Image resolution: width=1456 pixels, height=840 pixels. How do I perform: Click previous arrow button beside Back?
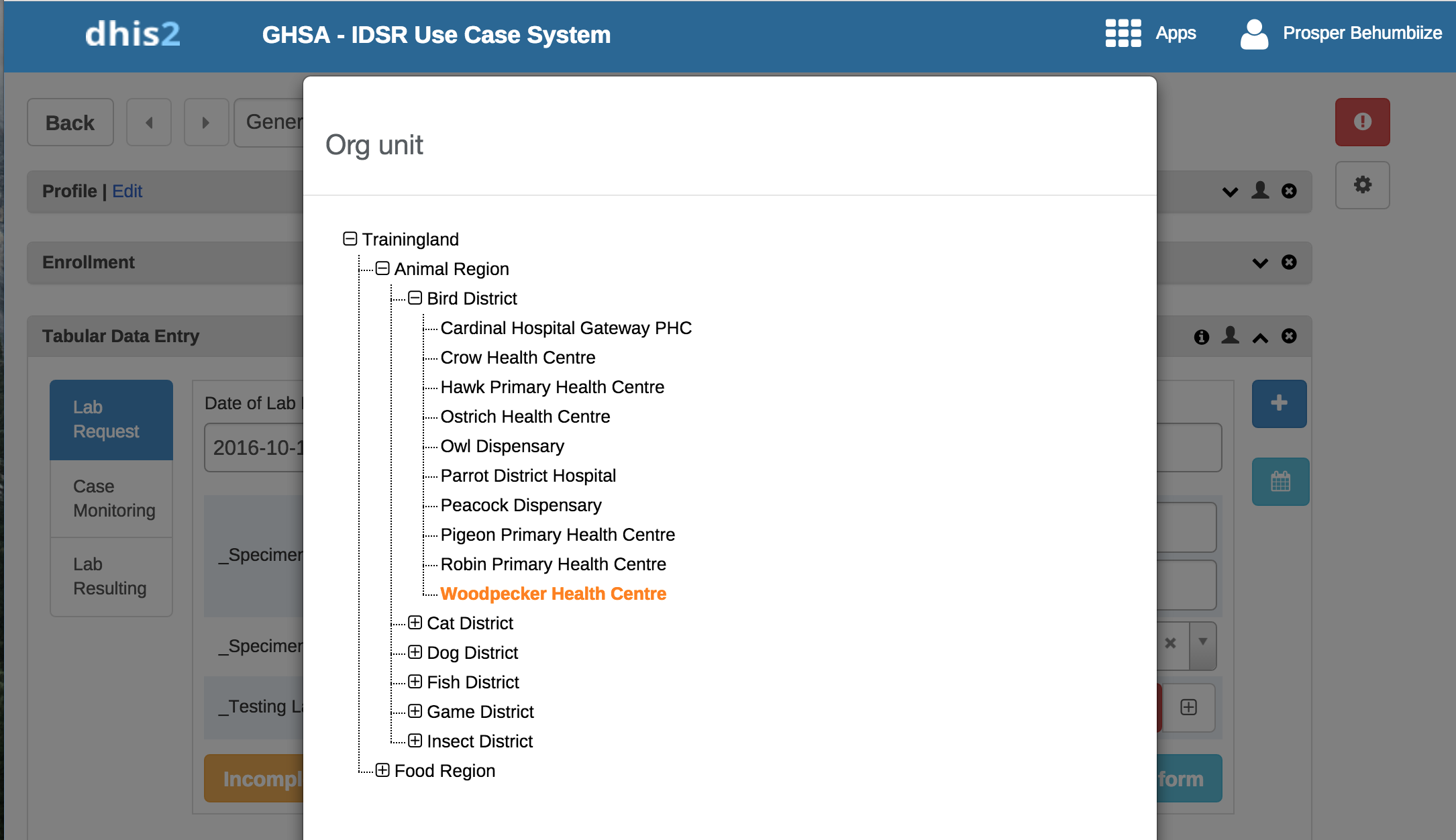[149, 123]
